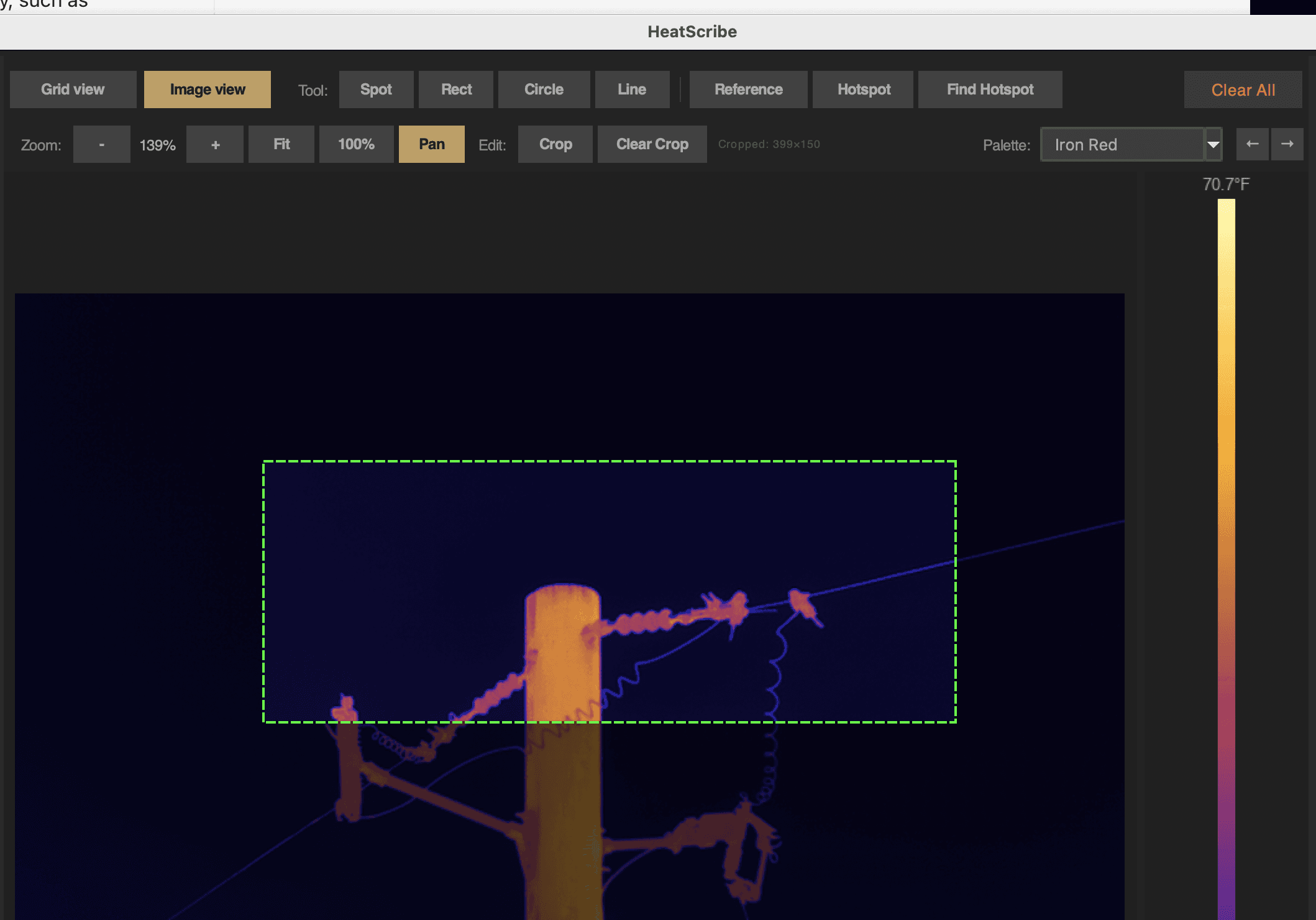Activate the Hotspot tool
The image size is (1316, 920).
tap(863, 90)
